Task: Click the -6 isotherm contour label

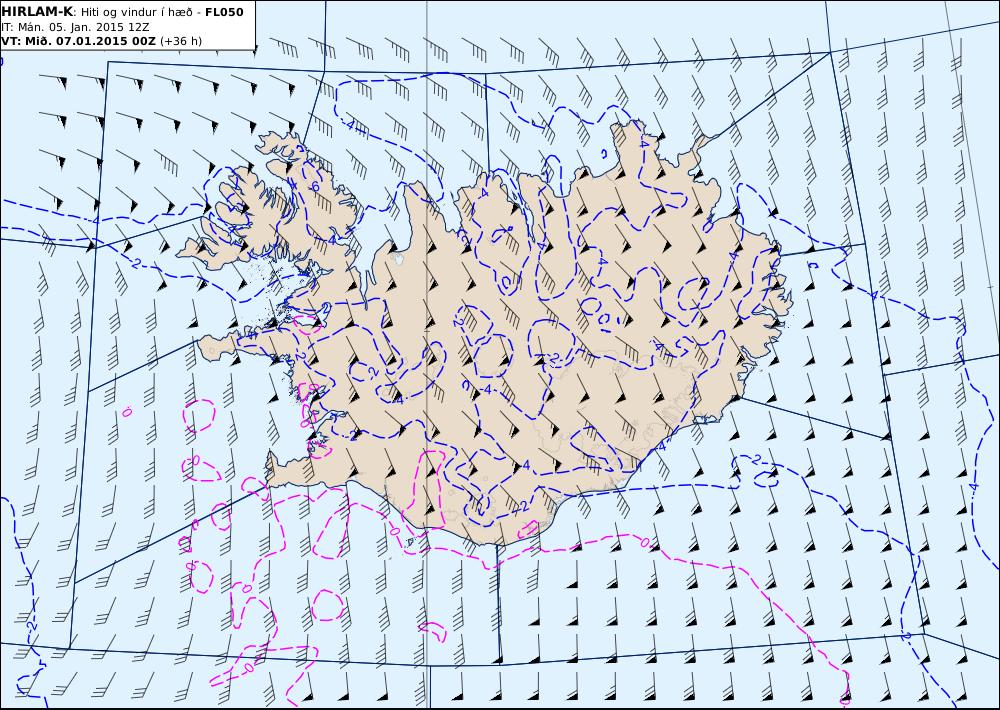Action: [314, 187]
